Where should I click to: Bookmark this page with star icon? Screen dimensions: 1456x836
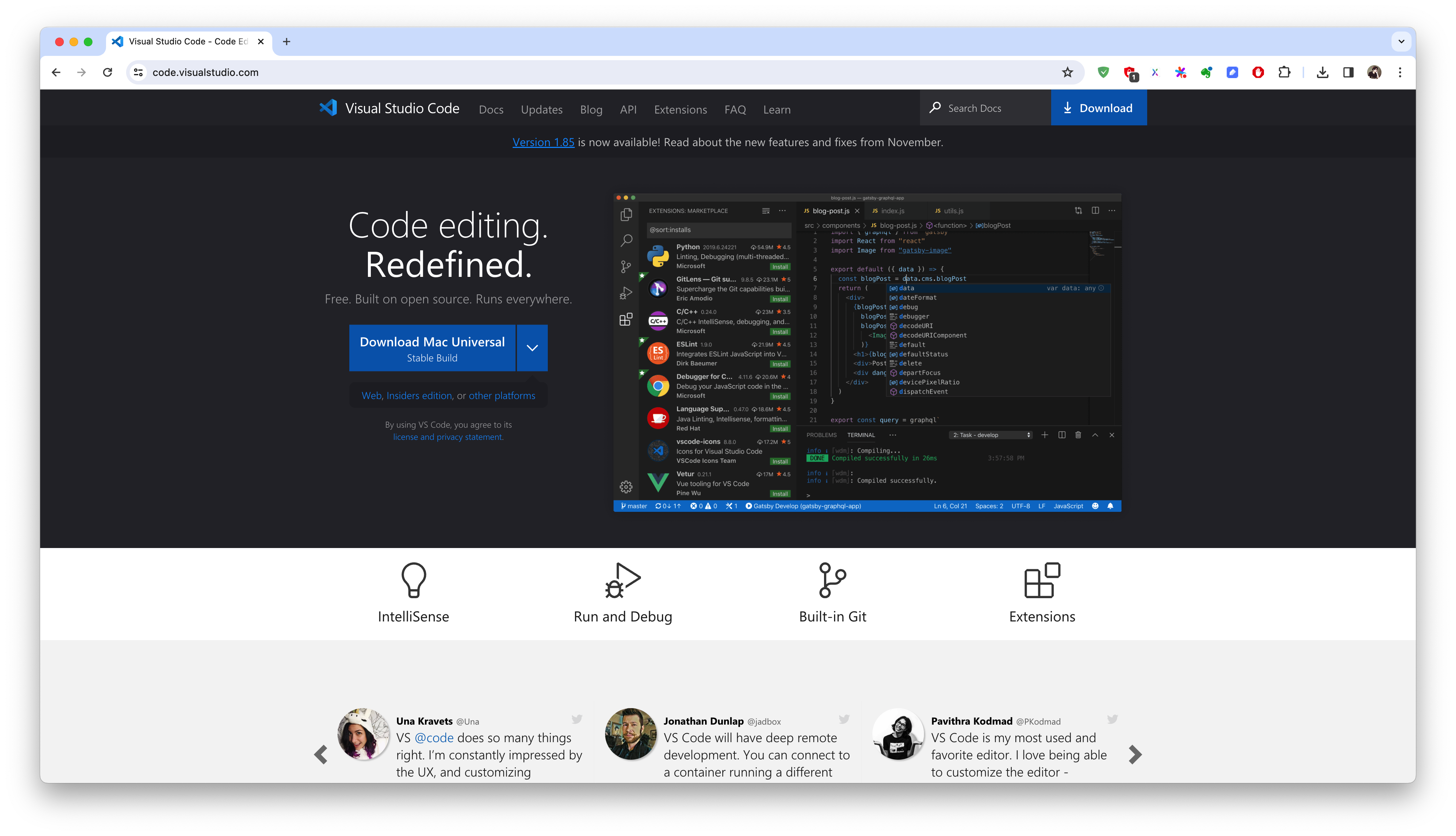point(1067,72)
